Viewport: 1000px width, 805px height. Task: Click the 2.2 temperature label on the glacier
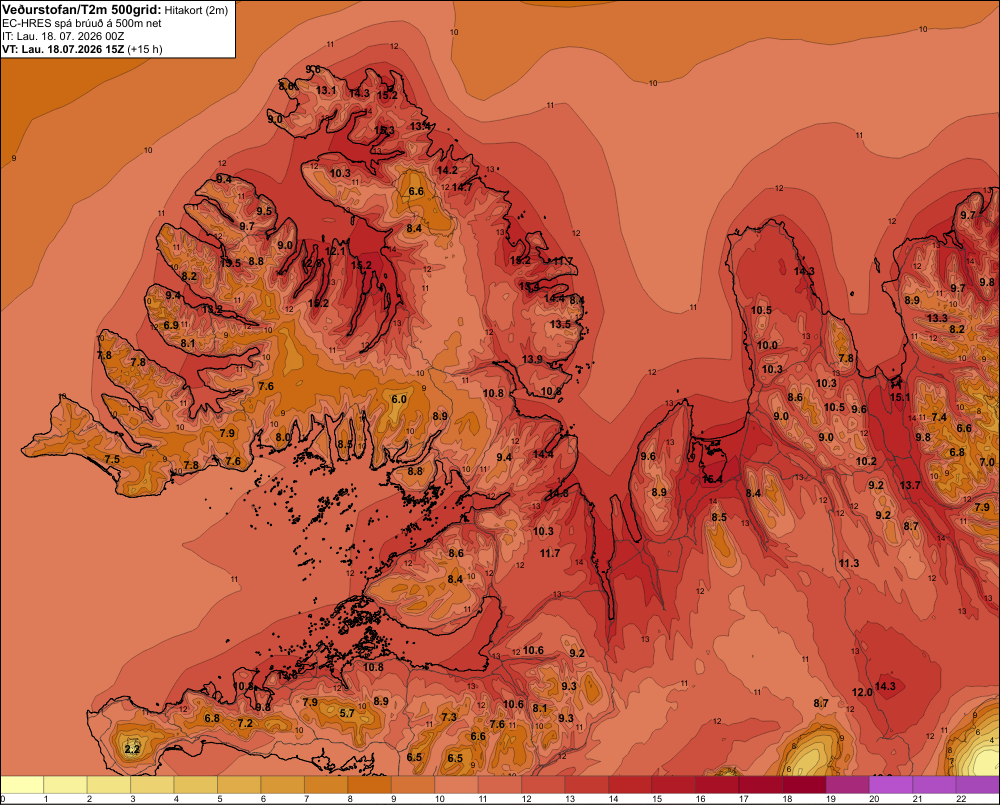click(x=132, y=749)
